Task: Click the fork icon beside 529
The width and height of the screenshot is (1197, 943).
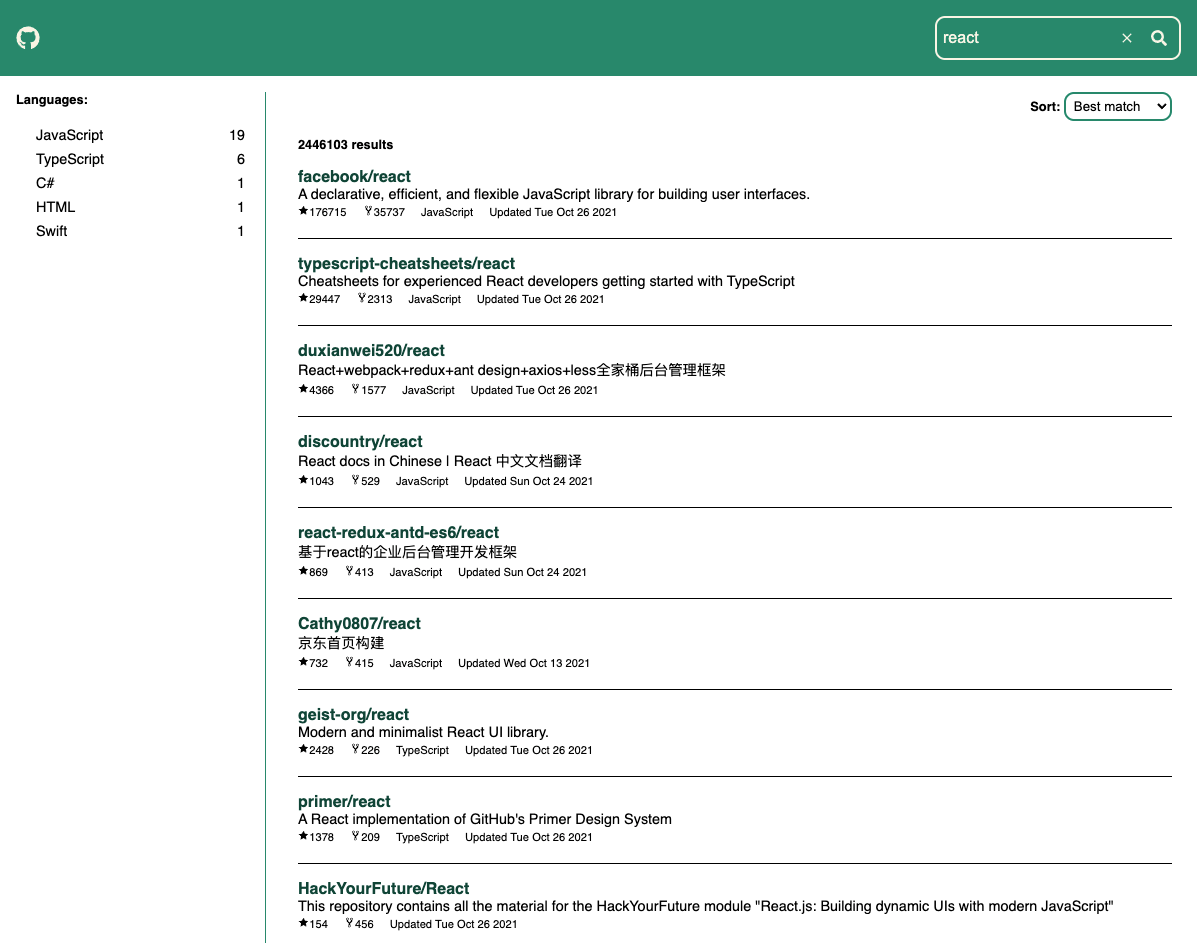Action: pyautogui.click(x=356, y=480)
